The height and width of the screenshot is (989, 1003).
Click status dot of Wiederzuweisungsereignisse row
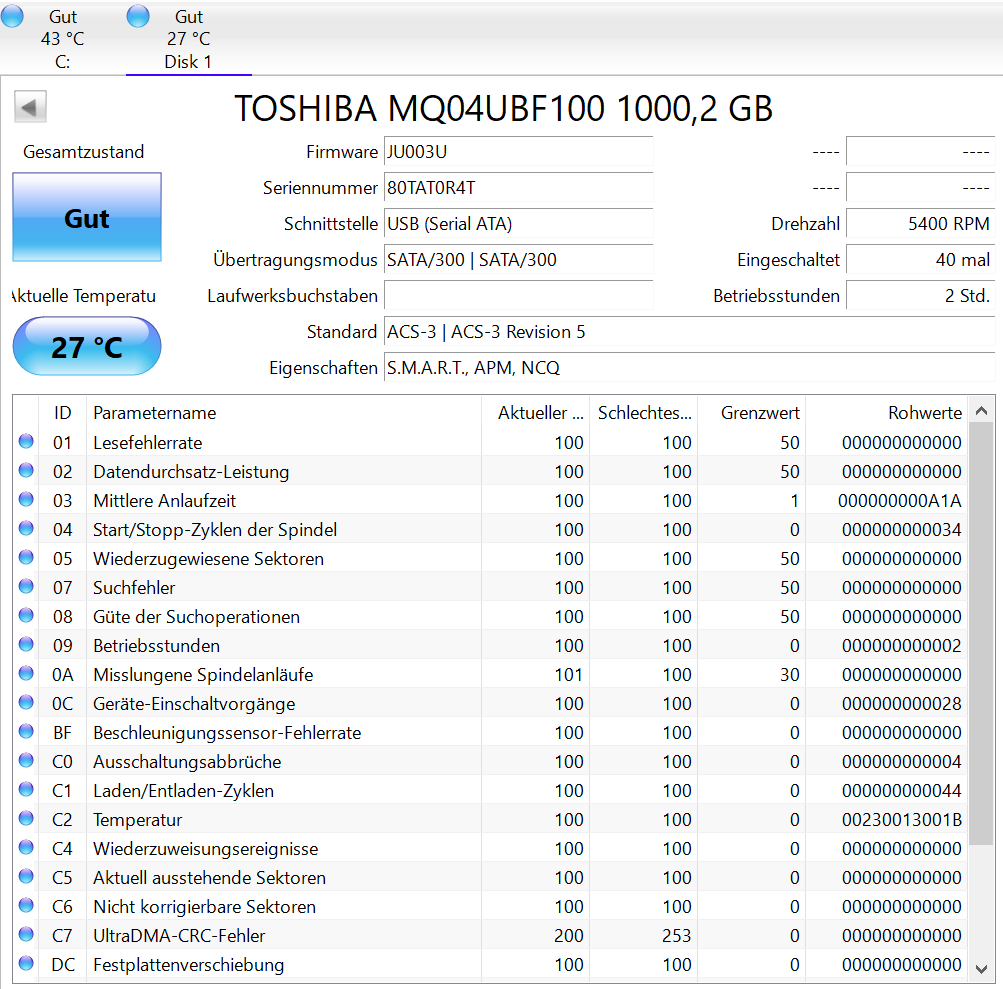[26, 847]
